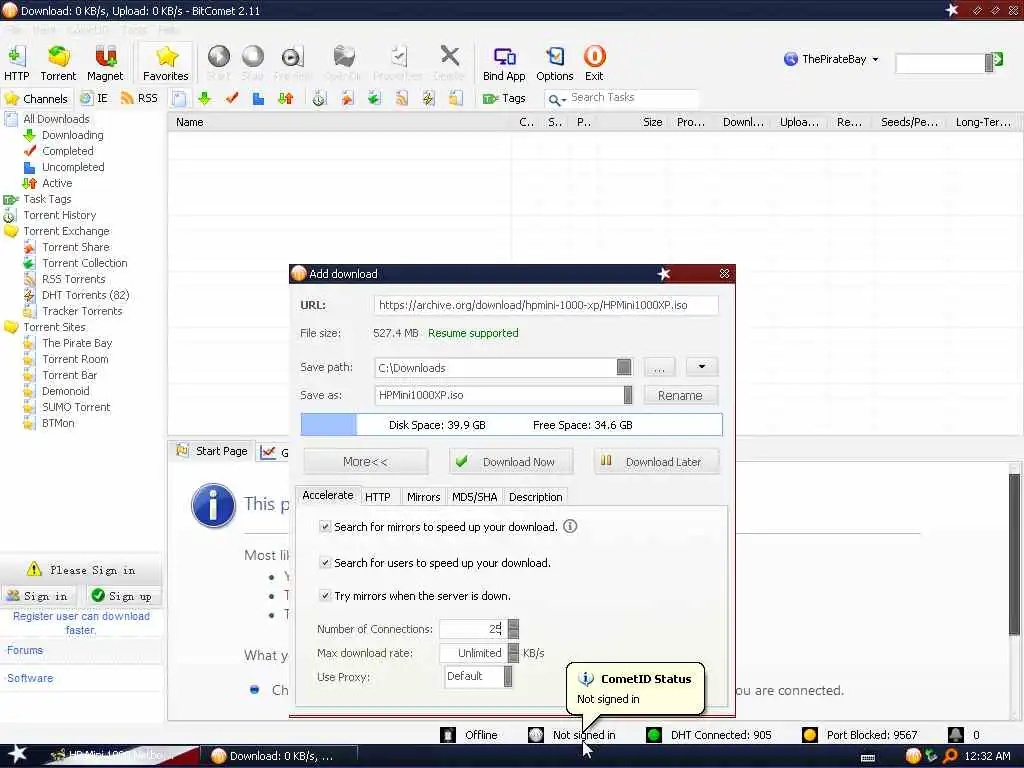This screenshot has height=768, width=1024.
Task: Toggle Search for users checkbox
Action: (x=325, y=562)
